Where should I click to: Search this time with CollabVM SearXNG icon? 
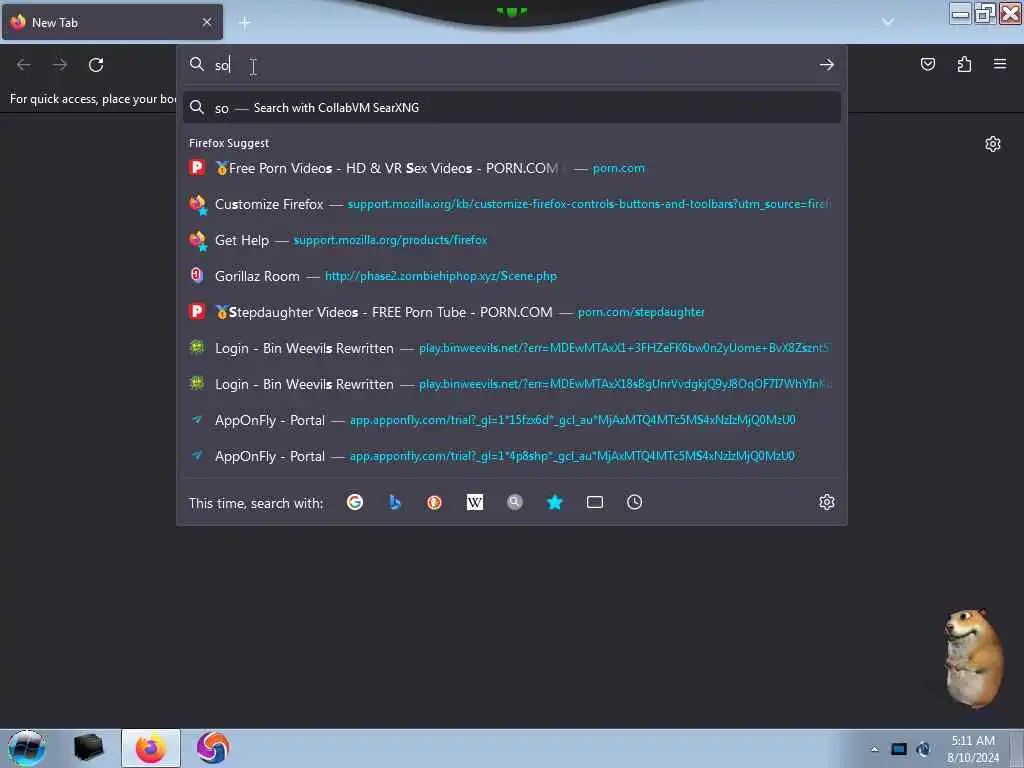click(515, 502)
